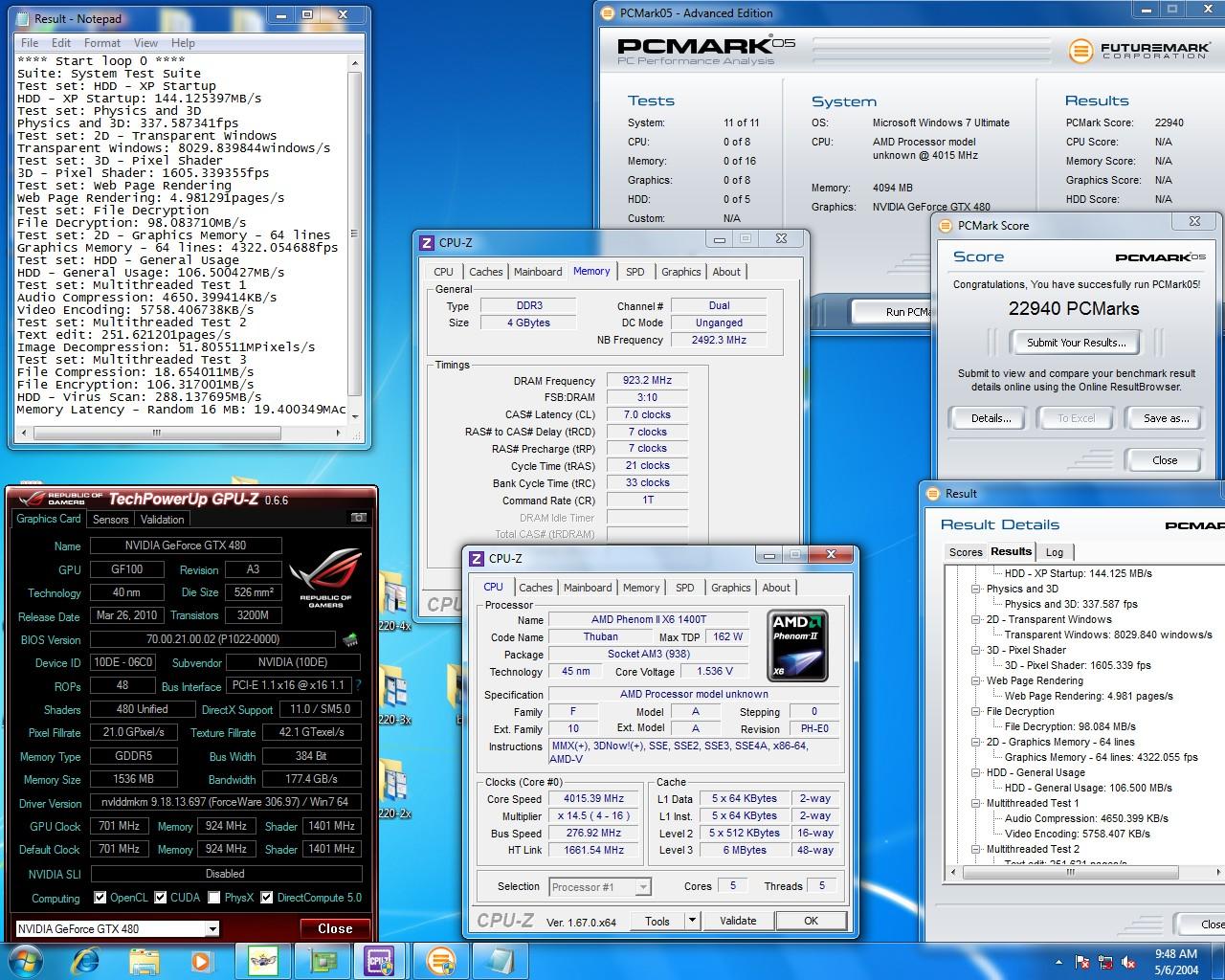The height and width of the screenshot is (980, 1225).
Task: Open Internet Explorer from the taskbar
Action: [x=85, y=960]
